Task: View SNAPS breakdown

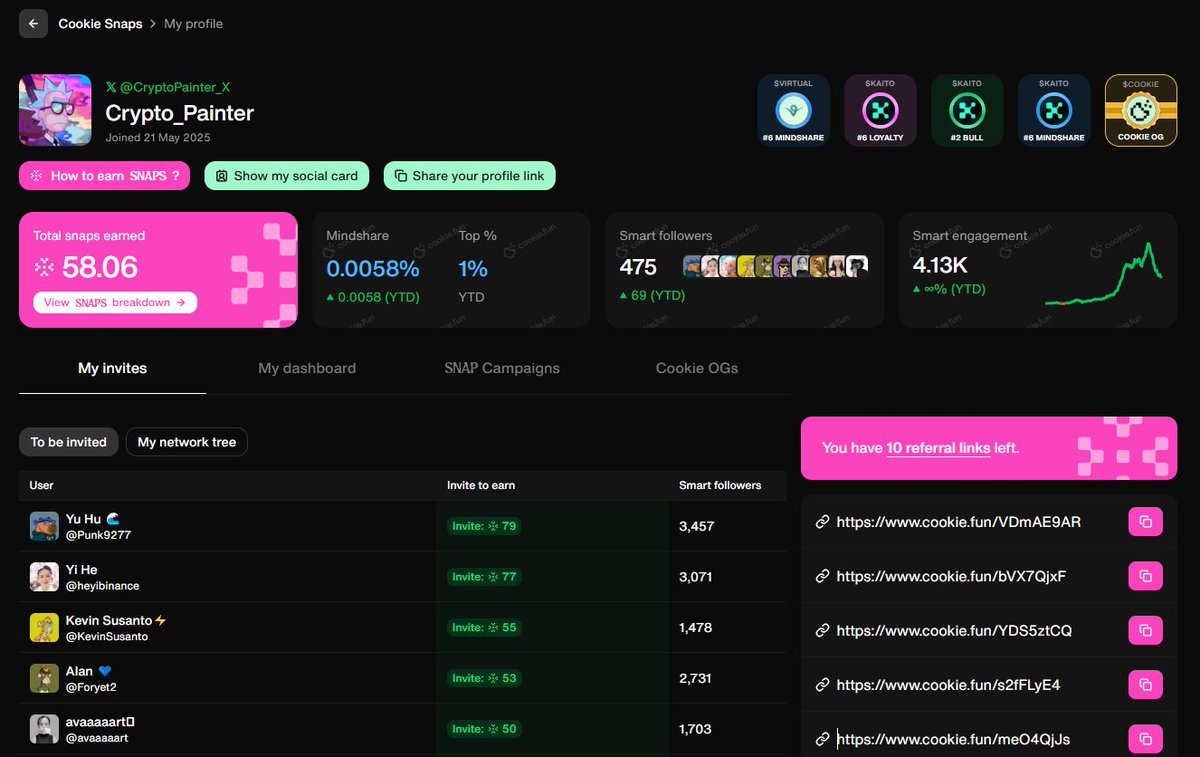Action: pyautogui.click(x=115, y=303)
